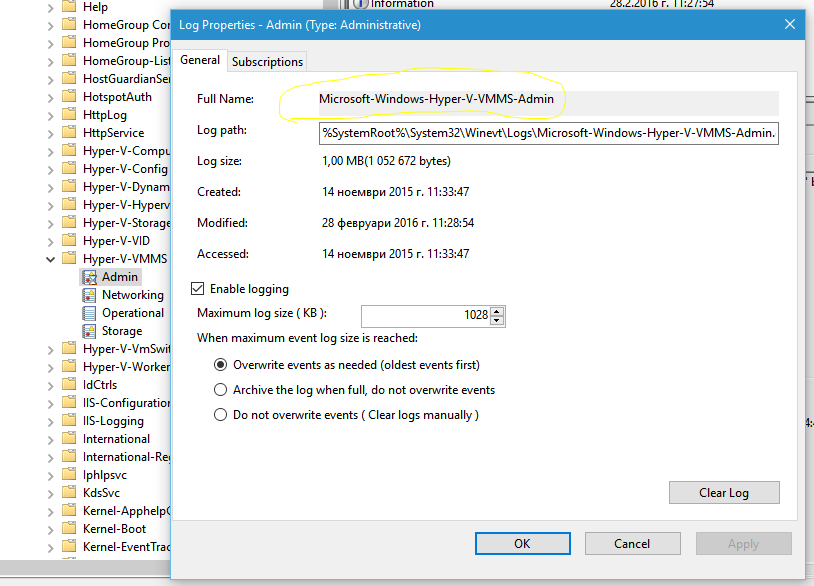
Task: Collapse the Hyper-V-VMMS tree node
Action: (51, 259)
